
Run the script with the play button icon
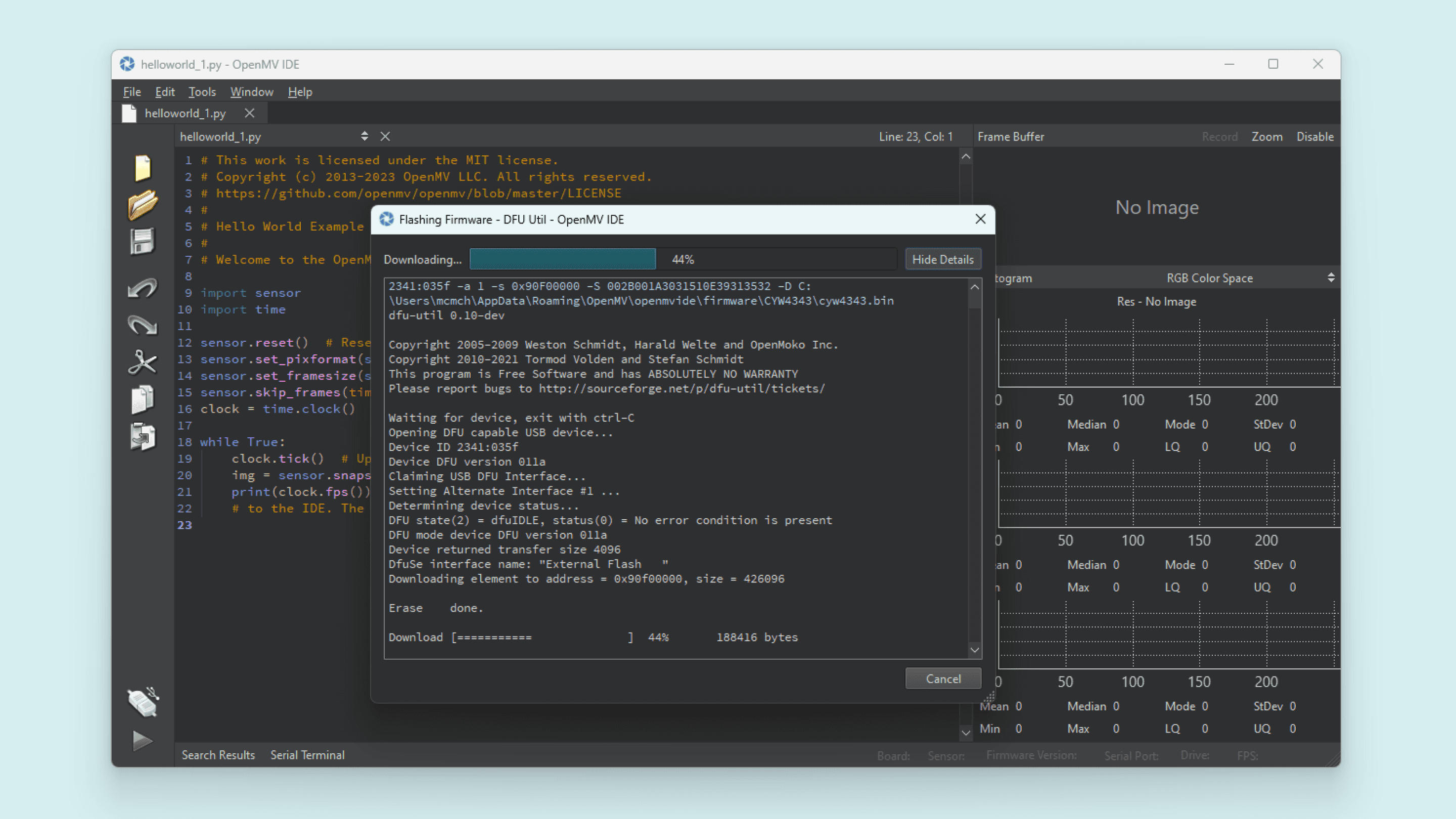(143, 741)
